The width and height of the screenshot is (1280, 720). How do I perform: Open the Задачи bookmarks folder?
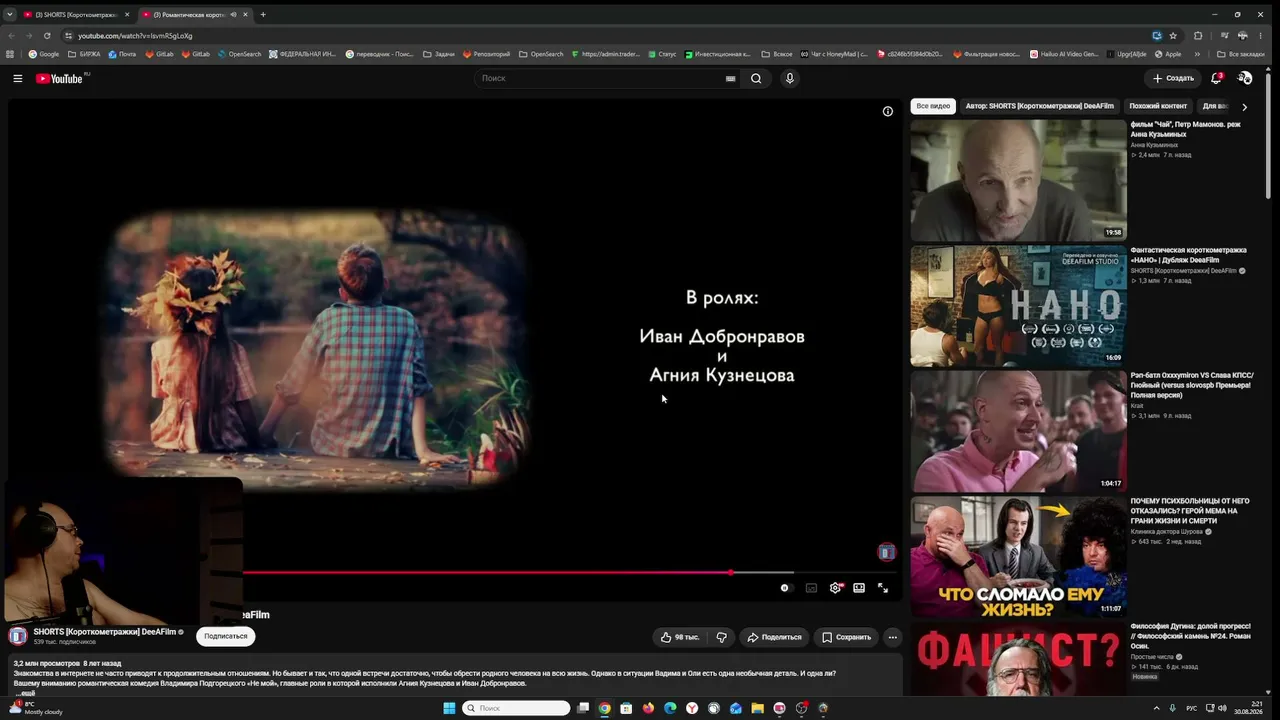tap(438, 54)
